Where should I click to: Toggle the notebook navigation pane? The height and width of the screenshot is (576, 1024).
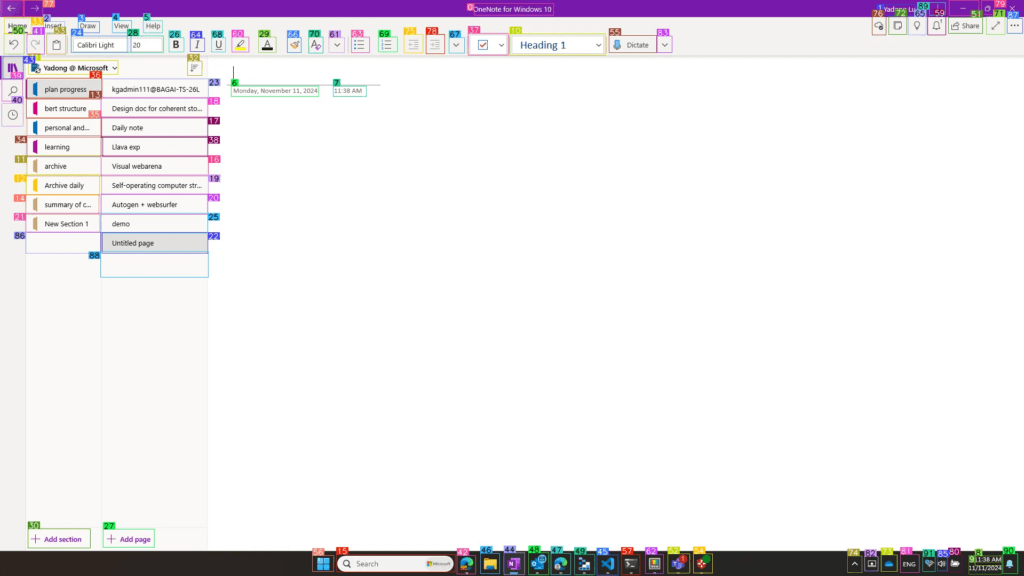pos(12,68)
